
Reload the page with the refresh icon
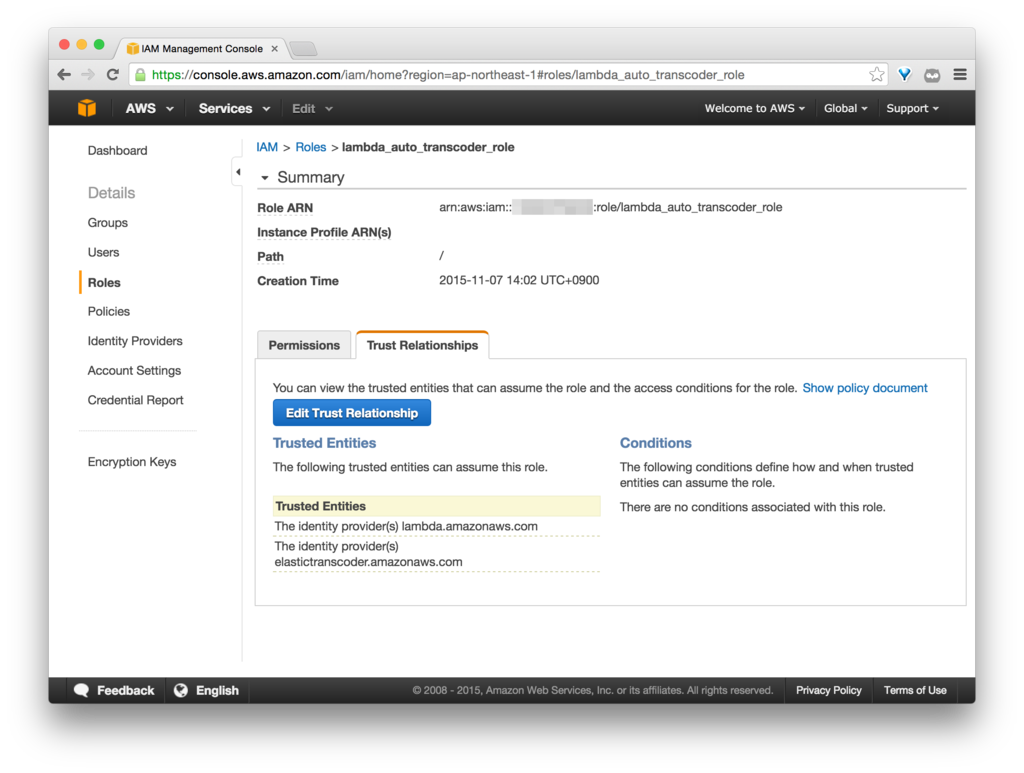click(x=112, y=75)
